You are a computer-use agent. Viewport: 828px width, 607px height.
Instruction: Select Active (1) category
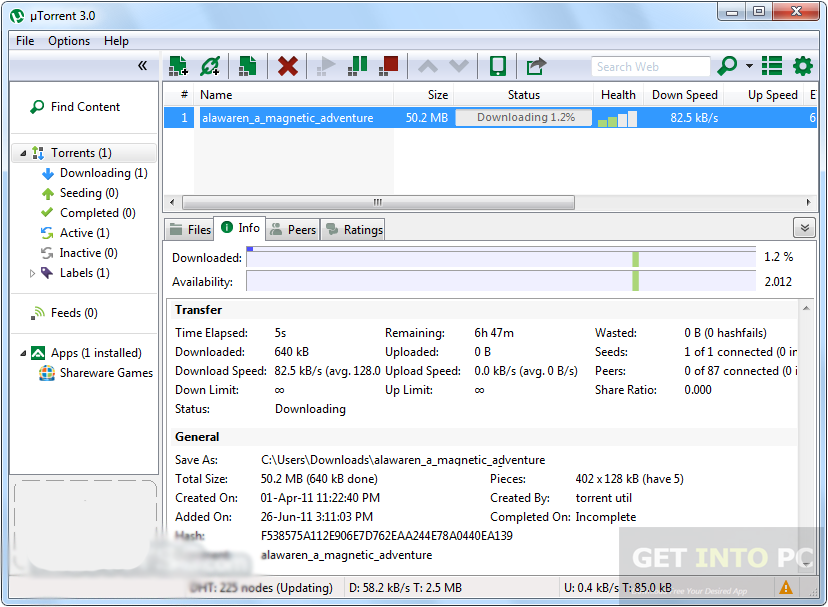coord(75,233)
